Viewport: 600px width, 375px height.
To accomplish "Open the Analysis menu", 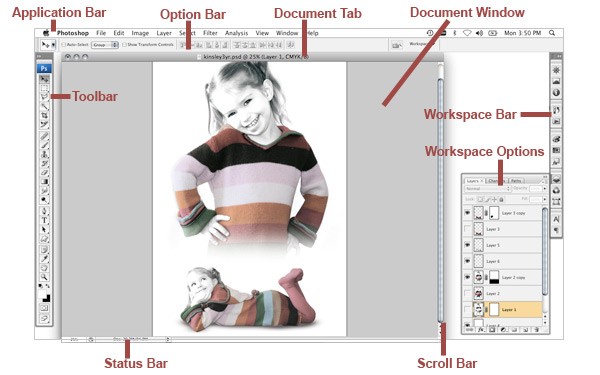I will click(236, 33).
